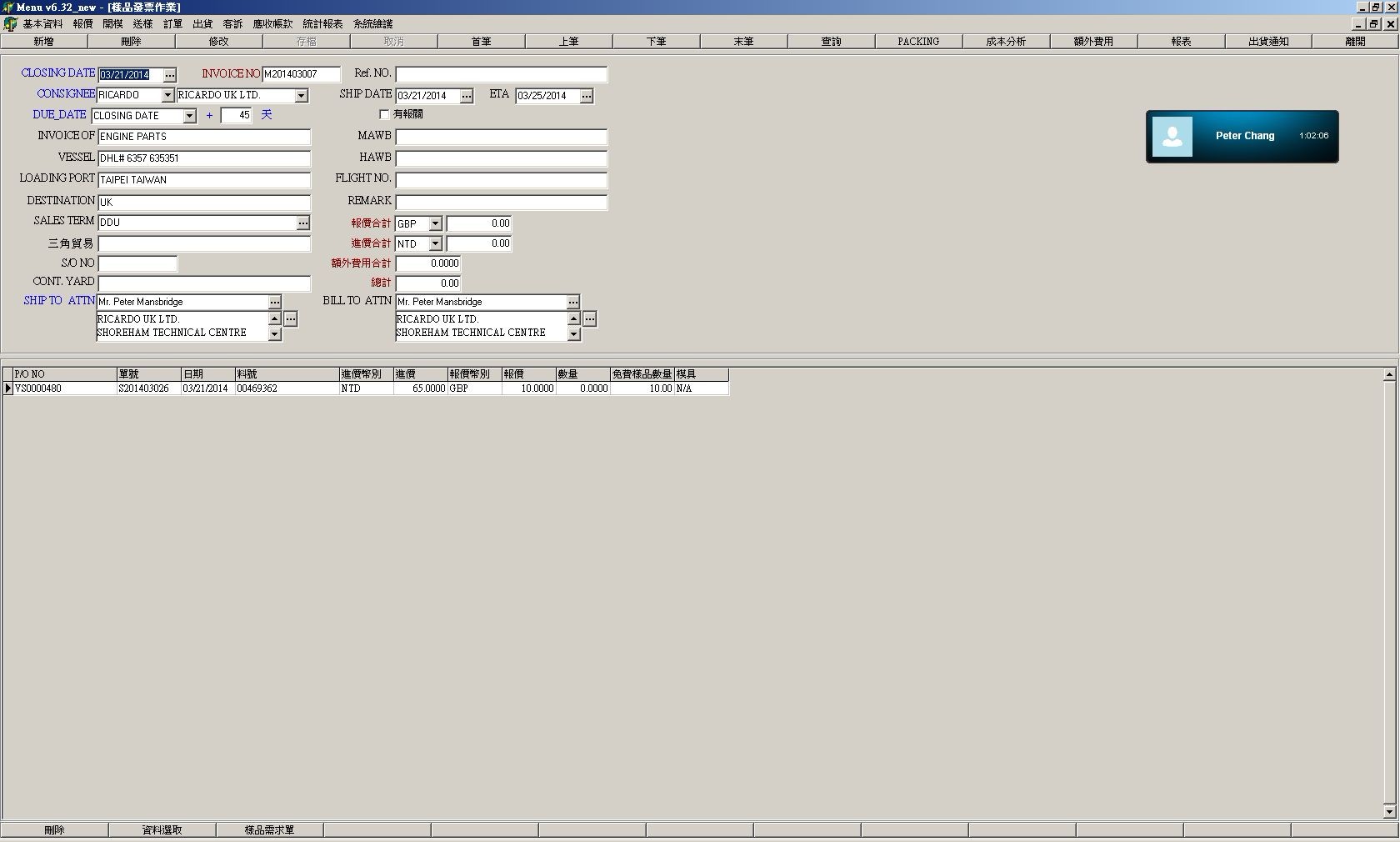Click the 成本分析 toolbar button
Viewport: 1400px width, 842px height.
click(1006, 42)
